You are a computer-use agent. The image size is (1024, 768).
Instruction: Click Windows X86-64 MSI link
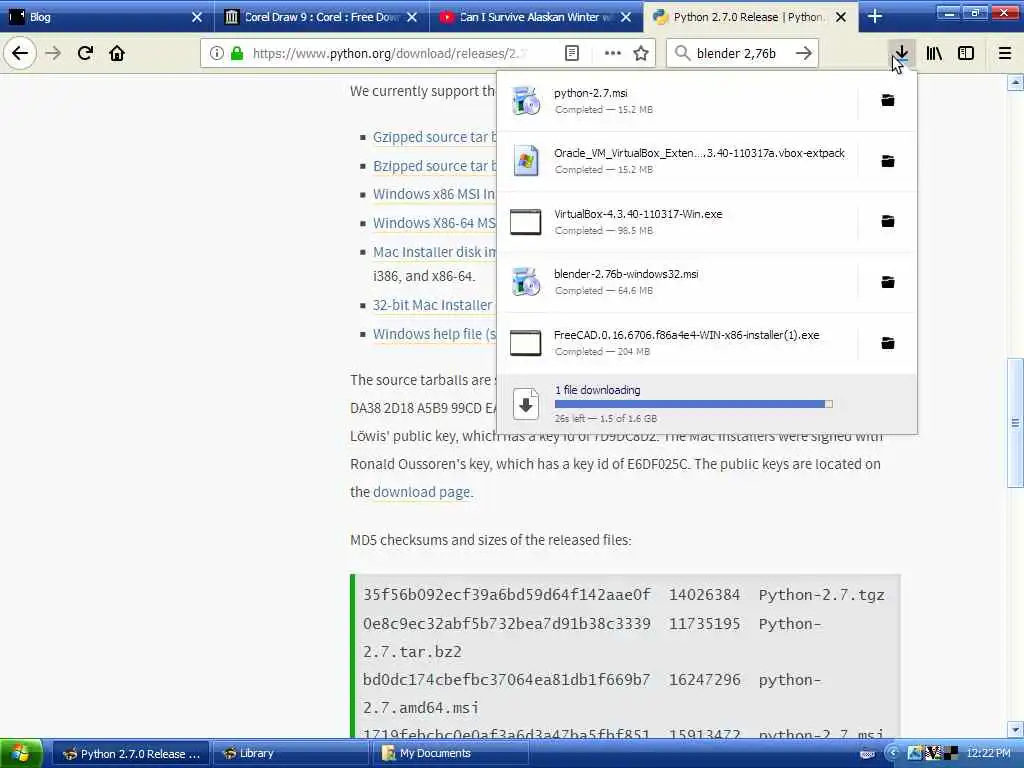point(434,223)
